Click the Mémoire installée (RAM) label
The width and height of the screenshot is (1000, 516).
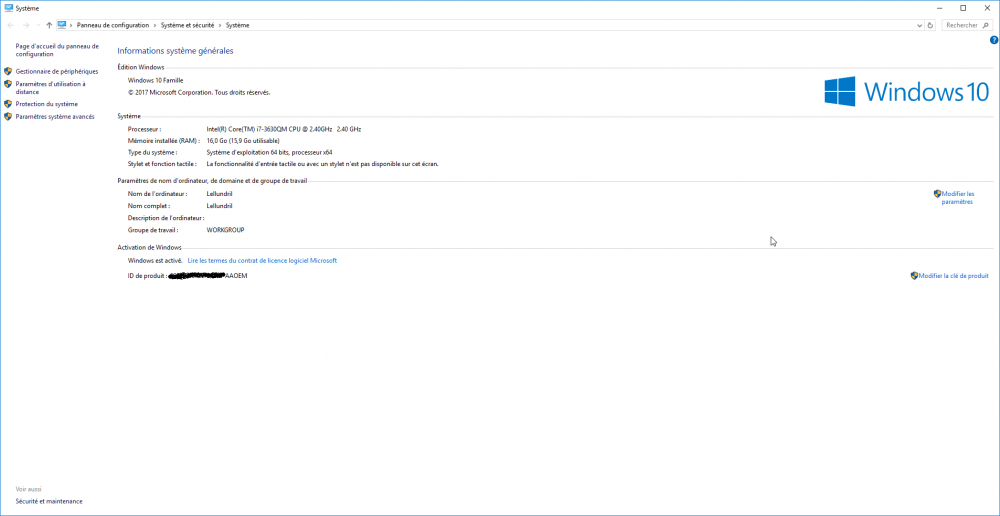tap(164, 140)
